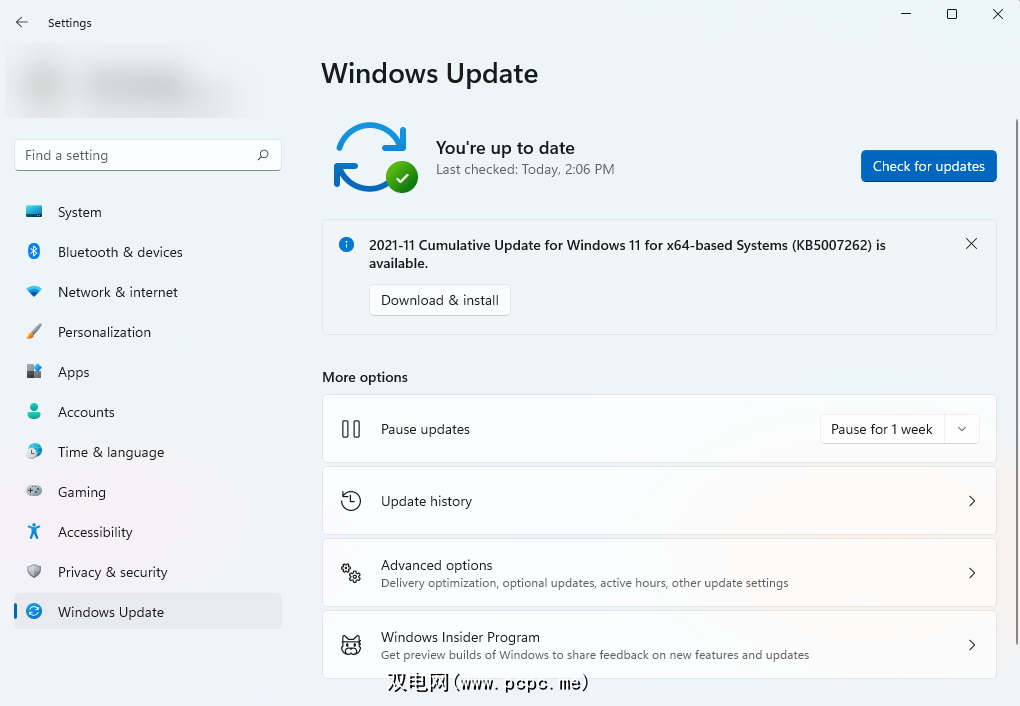Click Download & install button

(x=440, y=300)
